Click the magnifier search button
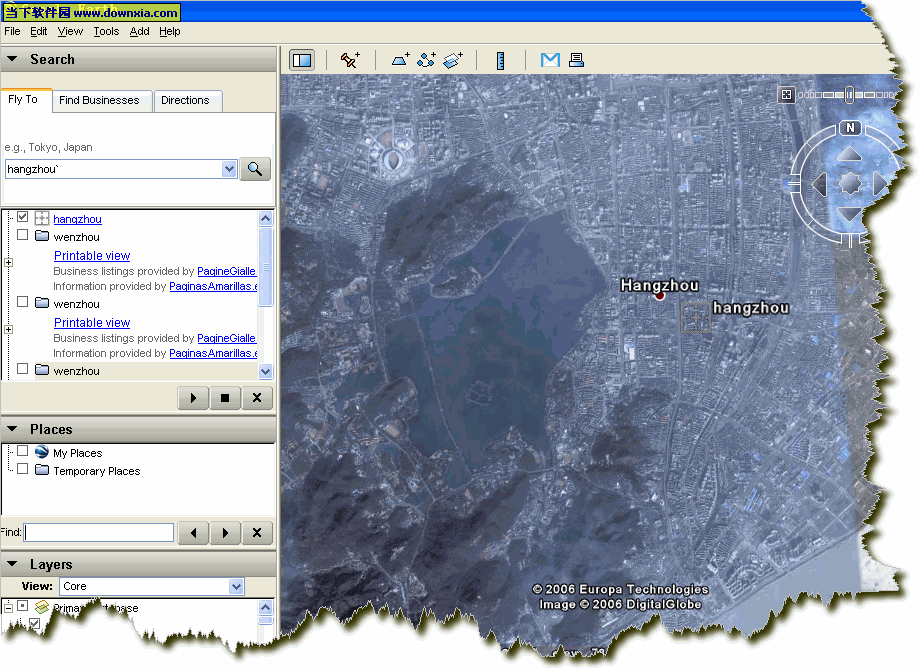Viewport: 921px width, 669px height. (x=256, y=169)
